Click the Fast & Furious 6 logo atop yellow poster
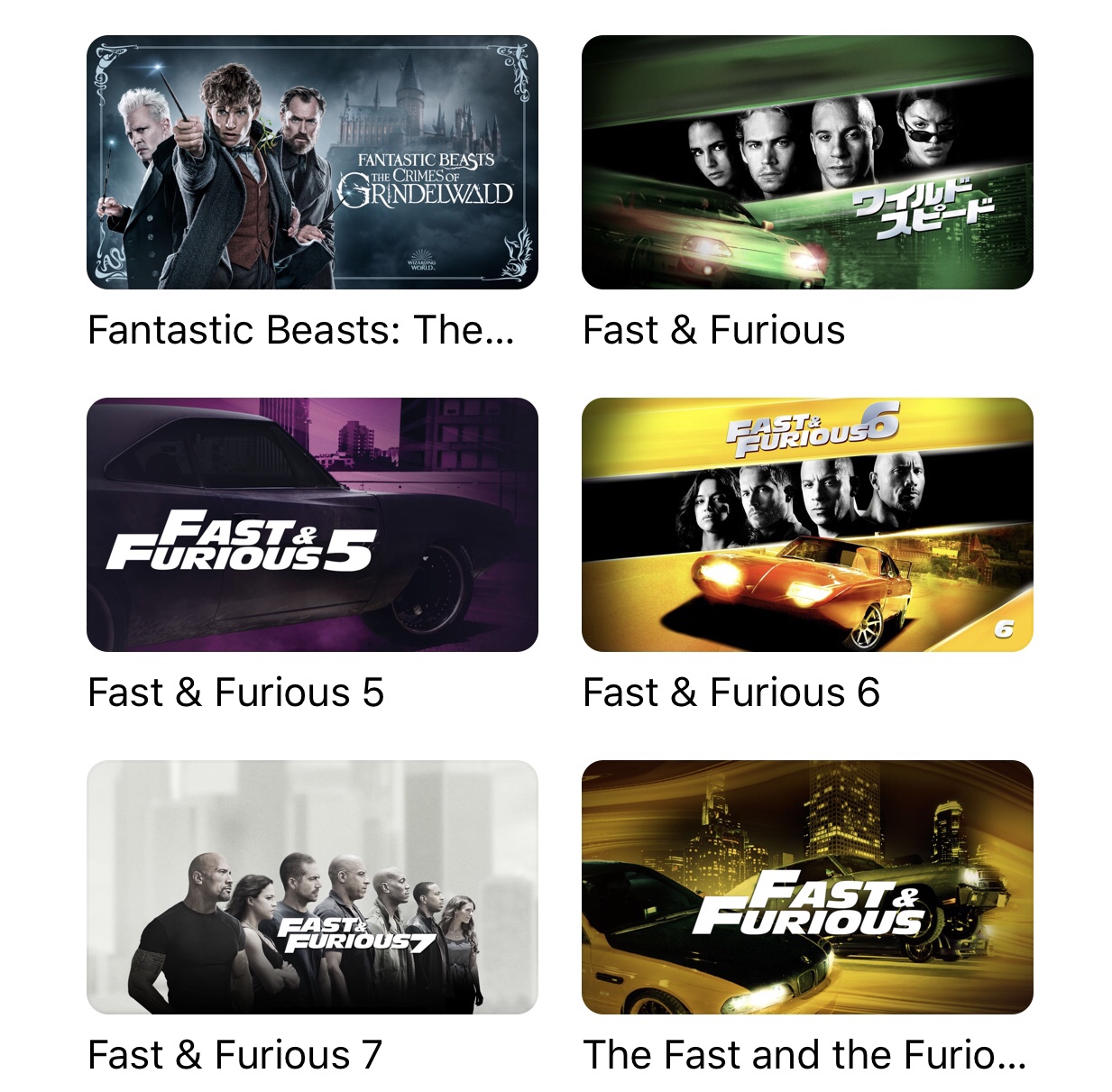The height and width of the screenshot is (1092, 1112). tap(813, 429)
